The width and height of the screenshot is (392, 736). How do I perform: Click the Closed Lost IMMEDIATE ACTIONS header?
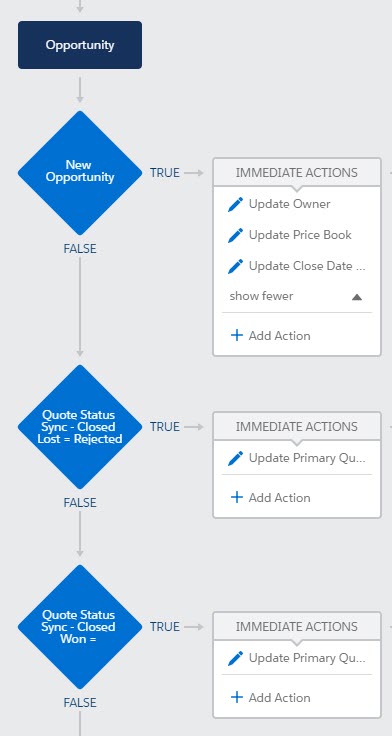tap(297, 426)
